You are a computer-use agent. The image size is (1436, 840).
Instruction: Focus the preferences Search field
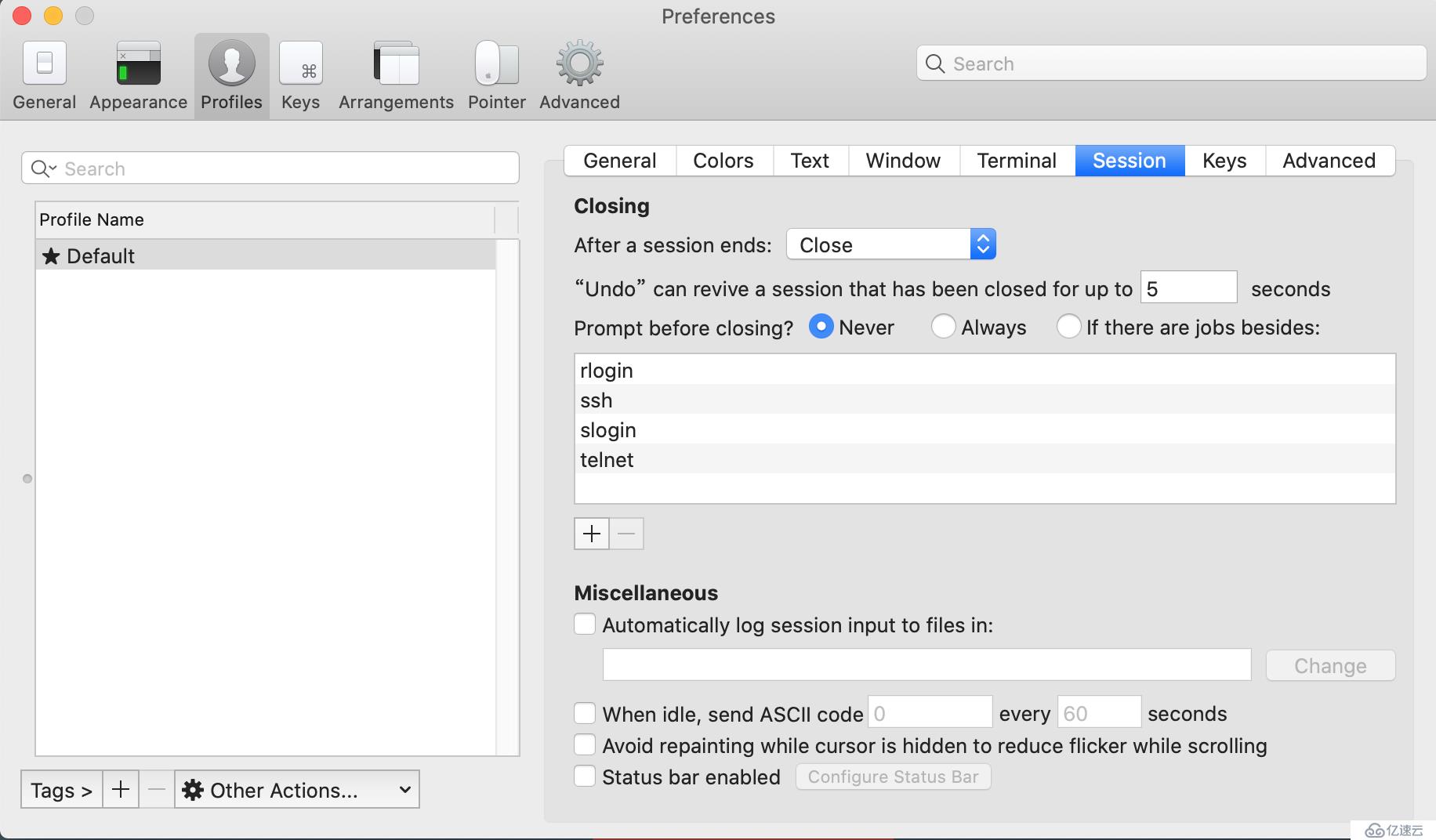point(1171,63)
